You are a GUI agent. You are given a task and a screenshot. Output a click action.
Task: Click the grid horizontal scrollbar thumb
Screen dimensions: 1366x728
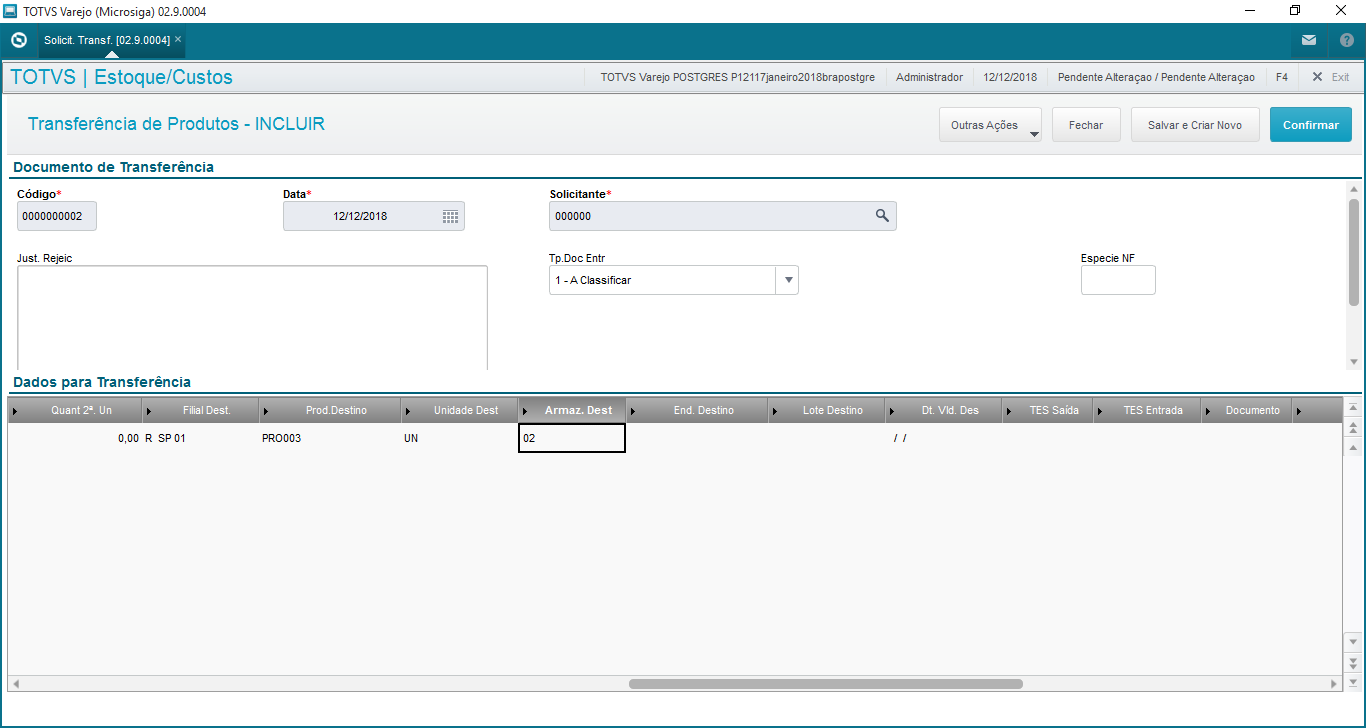pos(826,684)
